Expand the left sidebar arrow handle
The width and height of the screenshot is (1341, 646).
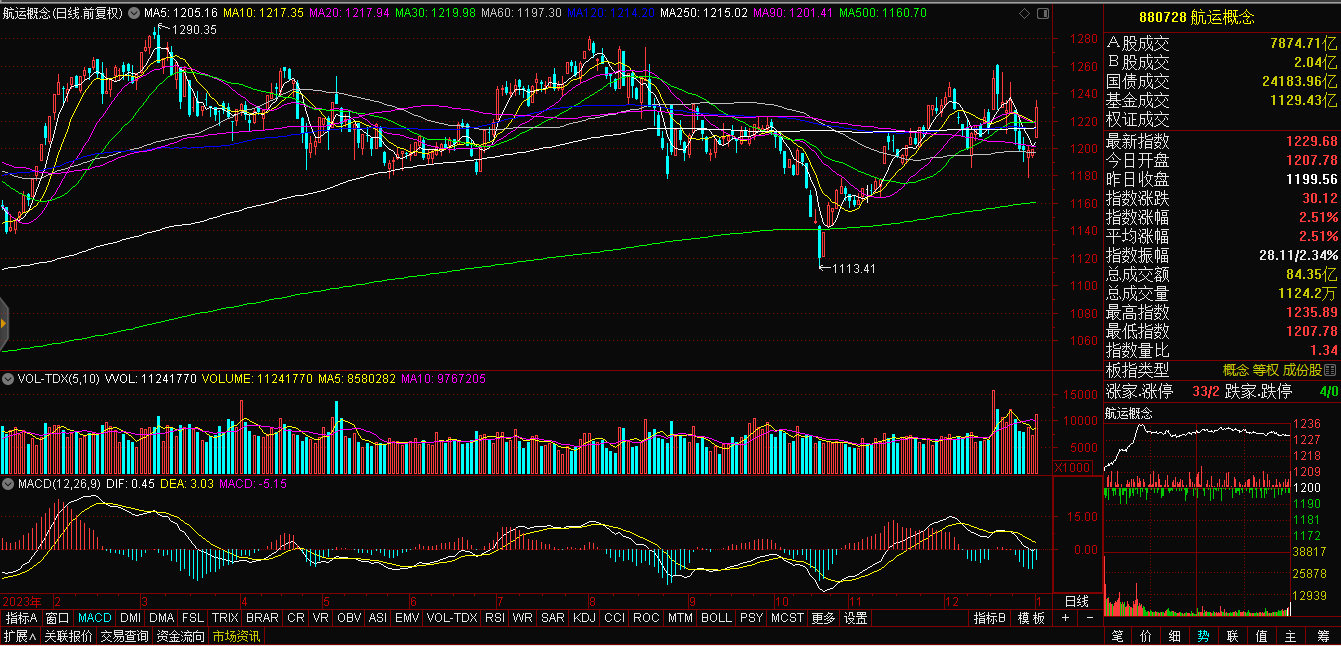tap(4, 323)
